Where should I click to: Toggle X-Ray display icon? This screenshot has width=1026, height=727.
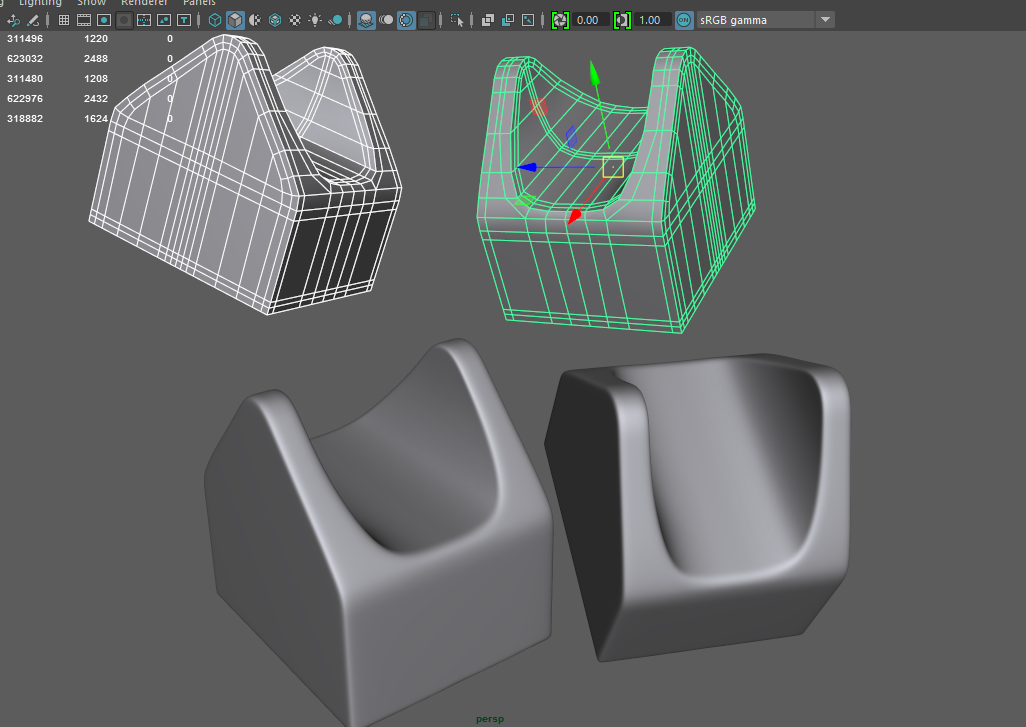pyautogui.click(x=487, y=20)
